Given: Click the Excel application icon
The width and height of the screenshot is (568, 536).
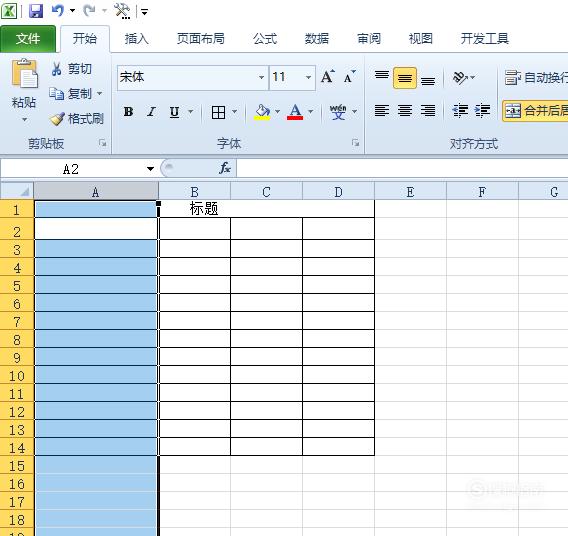Looking at the screenshot, I should pyautogui.click(x=9, y=11).
